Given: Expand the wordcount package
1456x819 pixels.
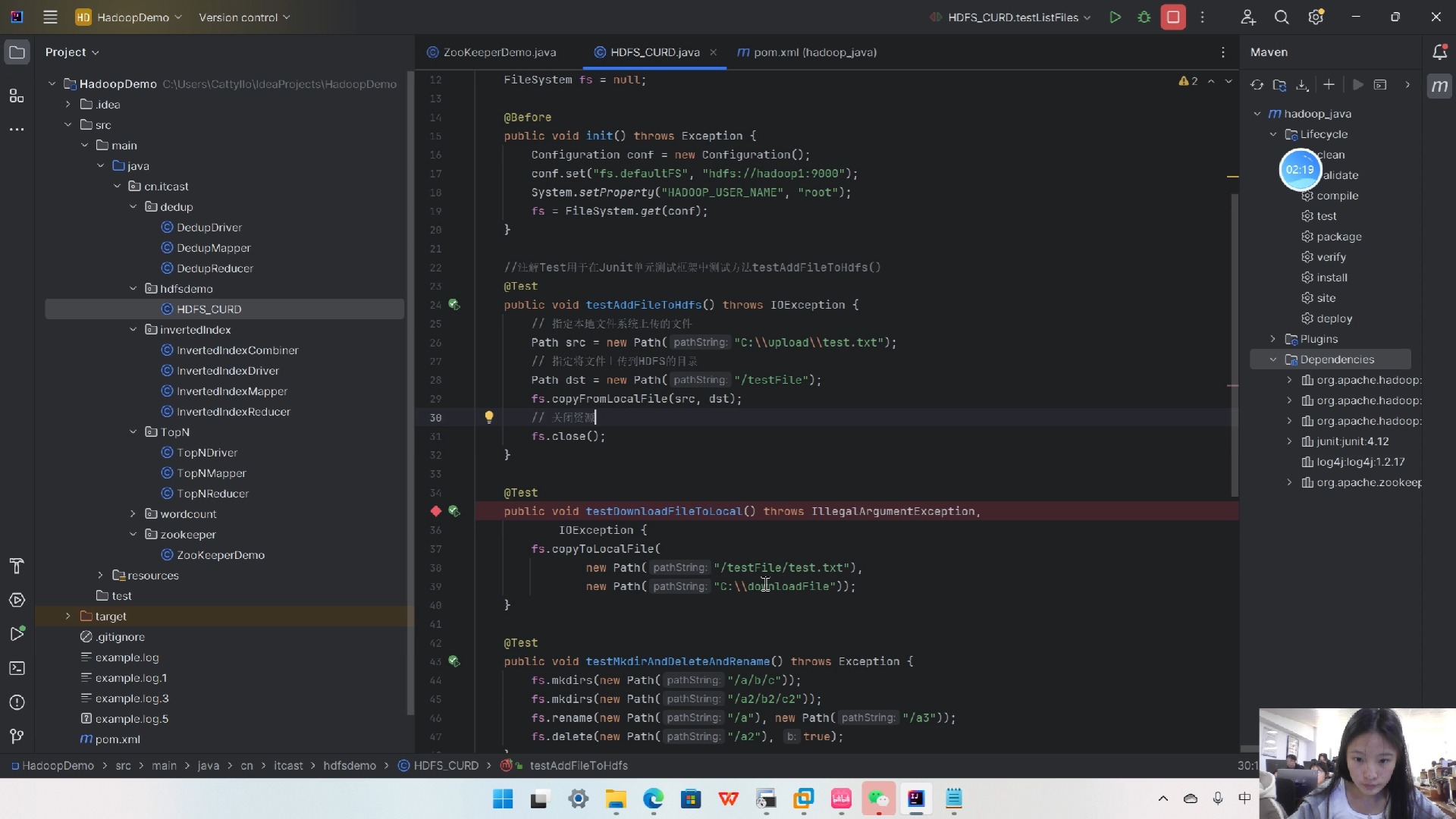Looking at the screenshot, I should click(133, 514).
